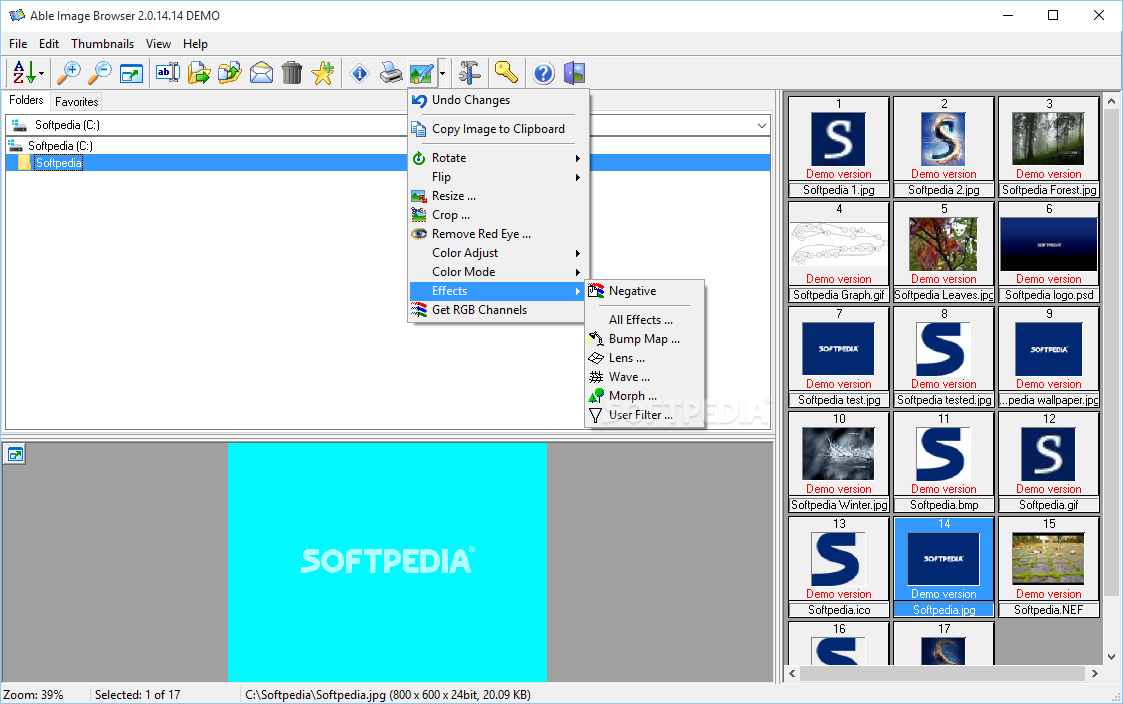Choose Get RGB Channels
The height and width of the screenshot is (704, 1123).
point(498,310)
